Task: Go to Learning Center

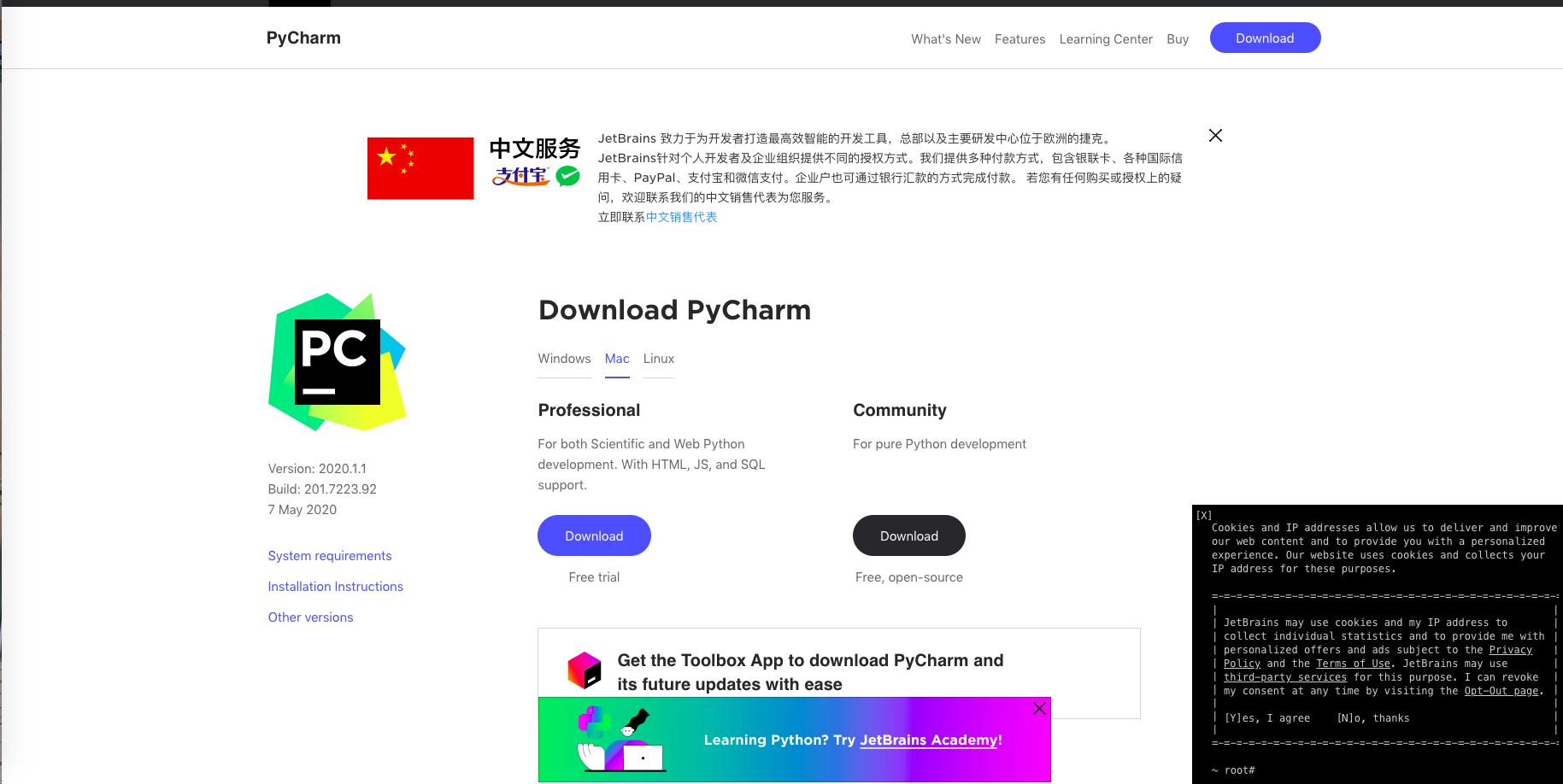Action: (x=1106, y=39)
